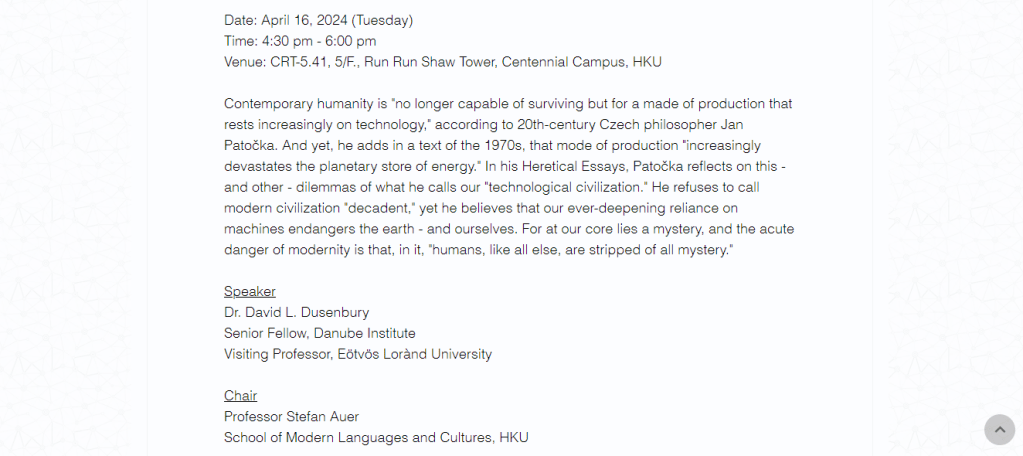The width and height of the screenshot is (1023, 456).
Task: Click the underlined Speaker heading
Action: 249,291
